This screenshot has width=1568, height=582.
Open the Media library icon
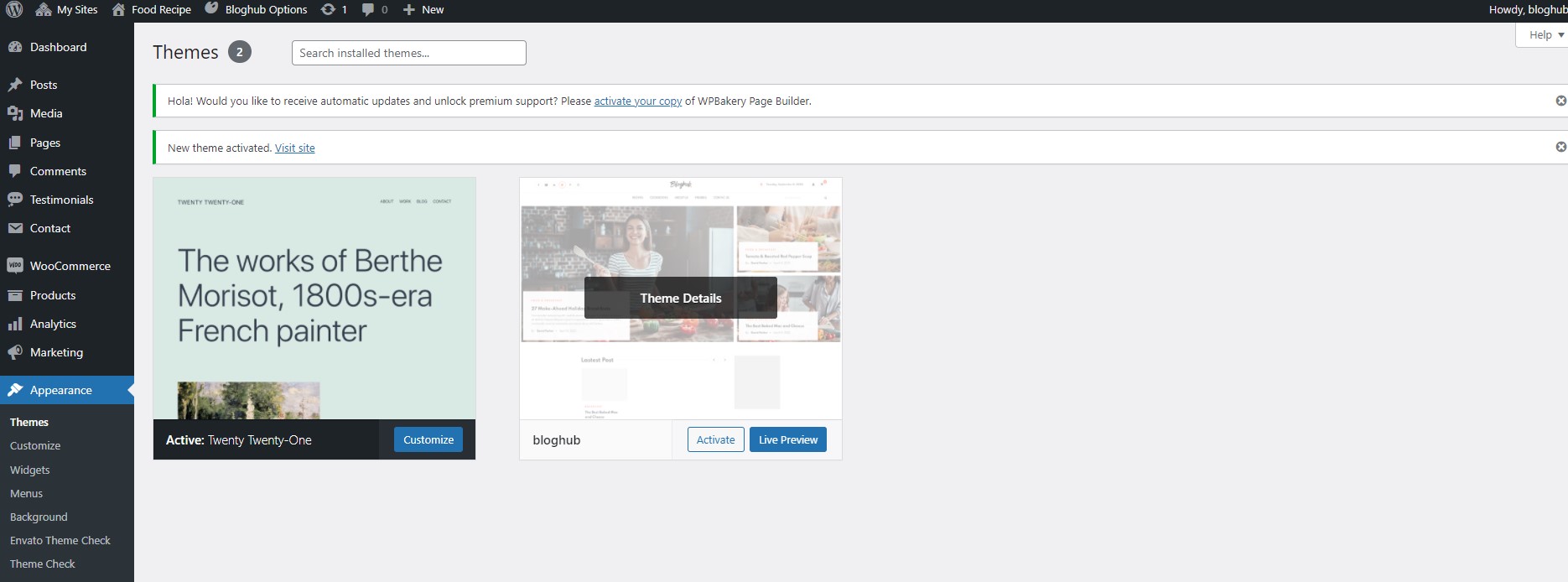pyautogui.click(x=15, y=113)
